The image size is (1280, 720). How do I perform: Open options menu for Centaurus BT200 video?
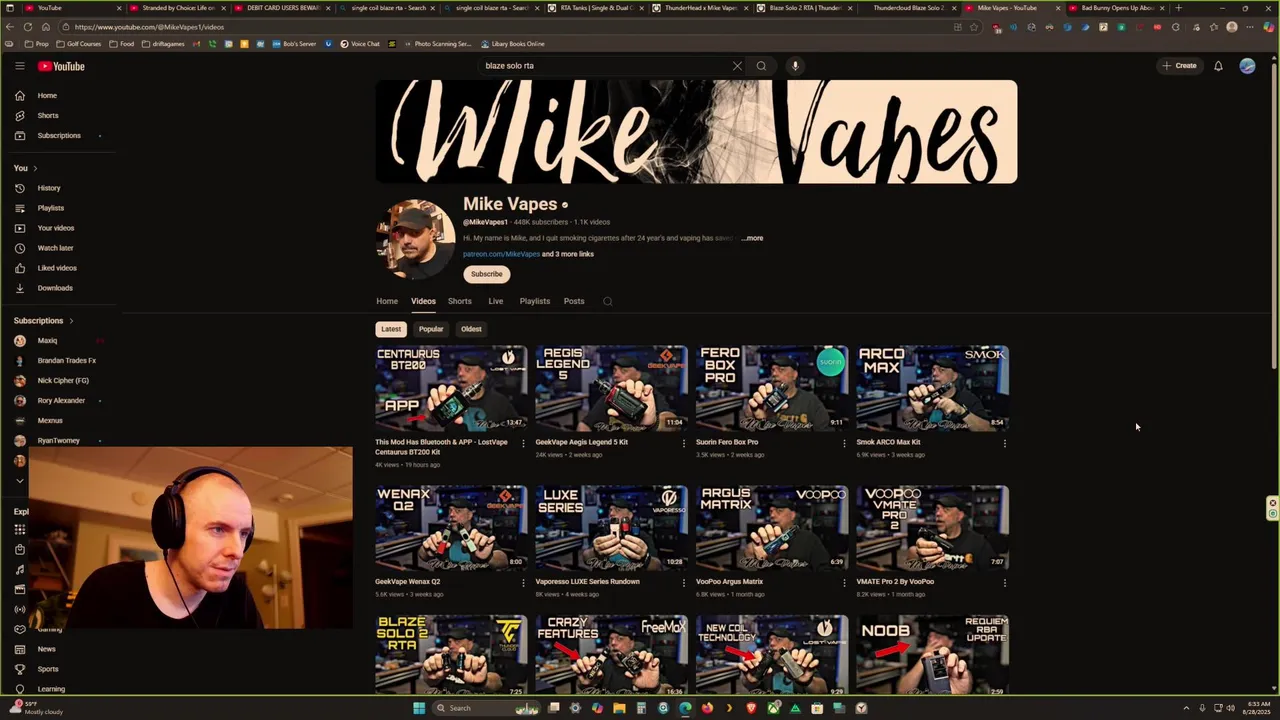tap(523, 443)
